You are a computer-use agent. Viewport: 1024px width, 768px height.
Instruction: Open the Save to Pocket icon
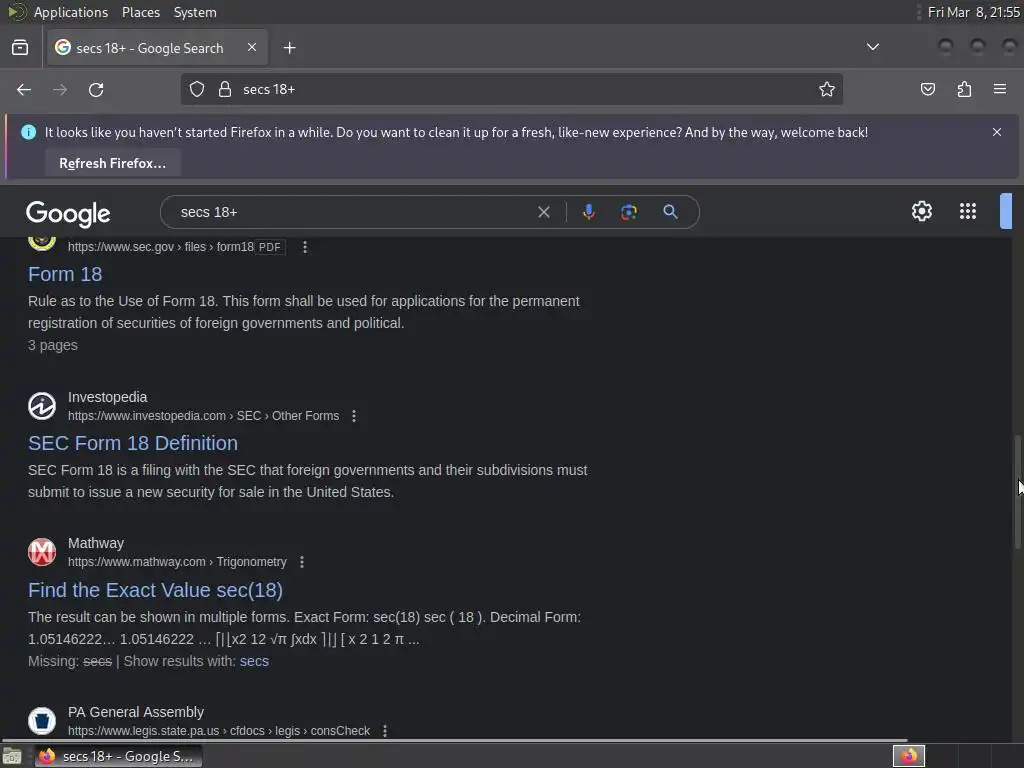pyautogui.click(x=927, y=89)
